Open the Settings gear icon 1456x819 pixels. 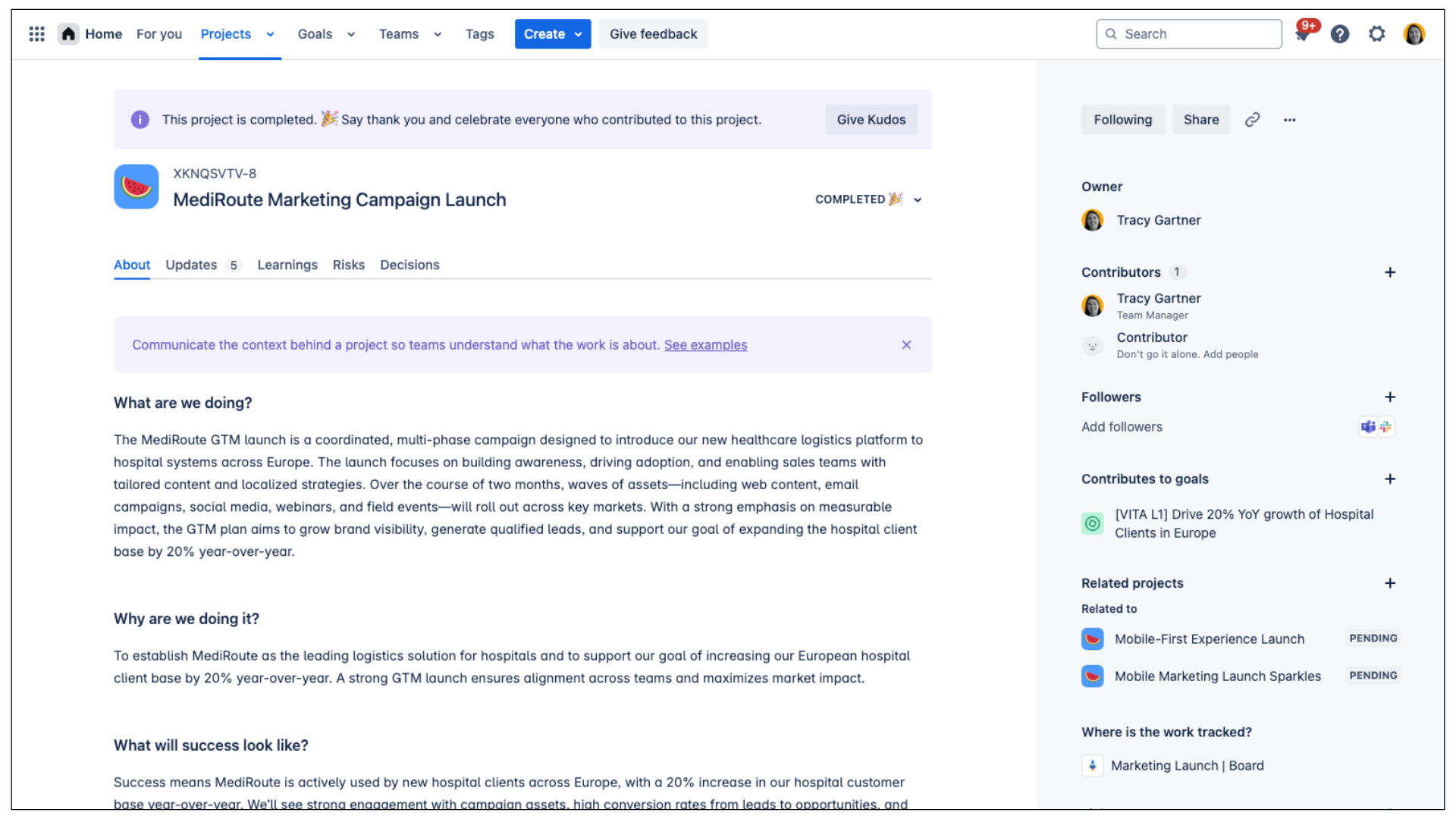[x=1377, y=34]
